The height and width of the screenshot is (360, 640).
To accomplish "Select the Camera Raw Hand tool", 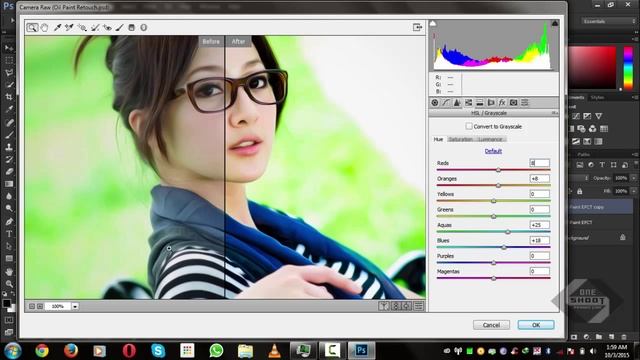I will pos(44,27).
